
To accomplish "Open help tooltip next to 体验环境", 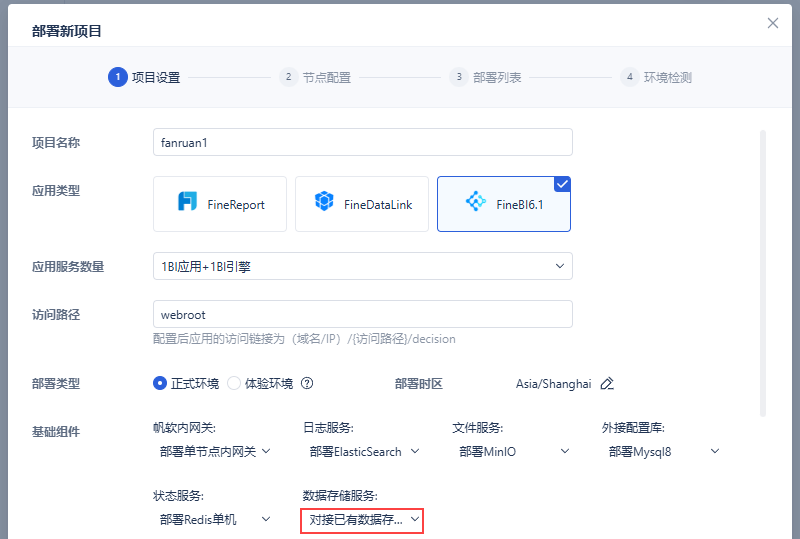I will [x=307, y=383].
